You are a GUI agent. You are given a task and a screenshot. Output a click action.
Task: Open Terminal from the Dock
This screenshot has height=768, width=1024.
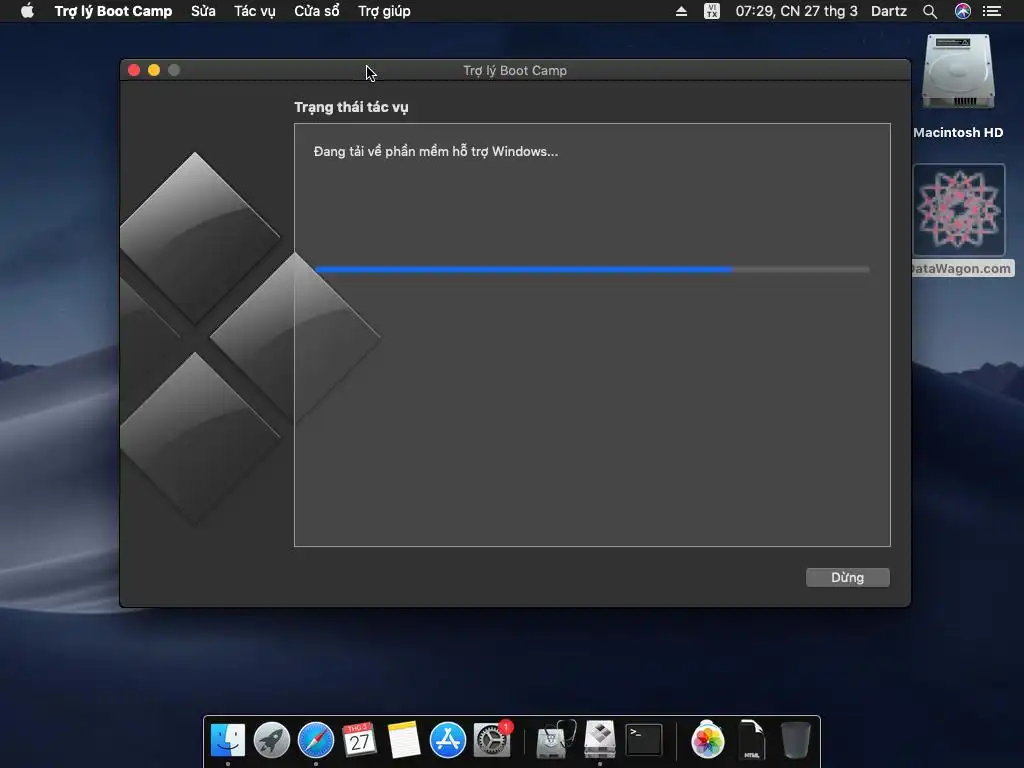click(x=644, y=740)
